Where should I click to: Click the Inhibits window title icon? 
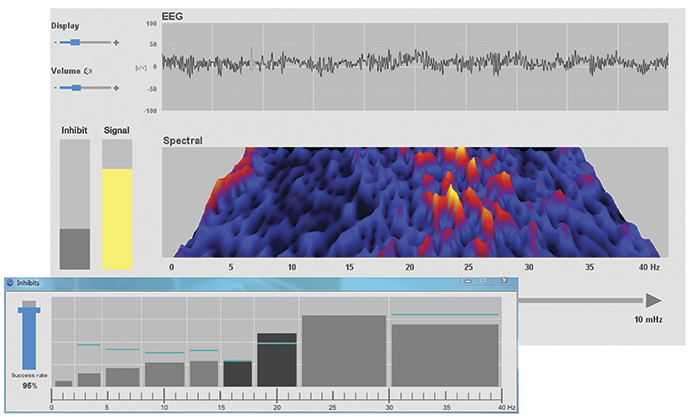(11, 283)
